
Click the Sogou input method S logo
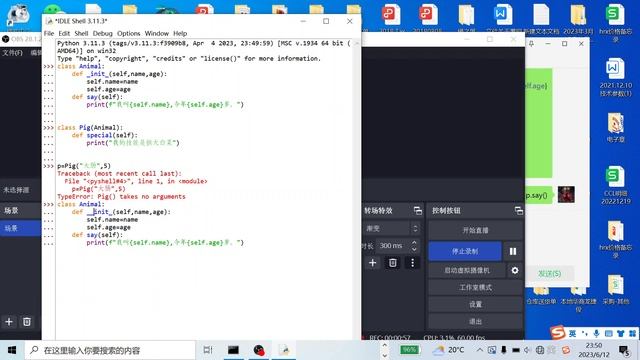pos(558,333)
